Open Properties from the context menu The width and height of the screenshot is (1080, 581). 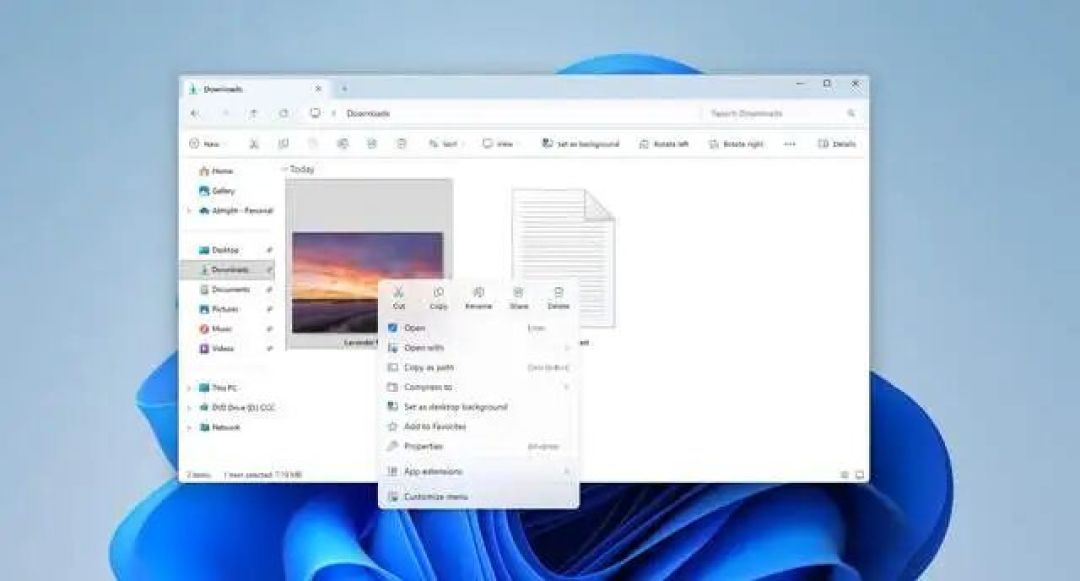[479, 446]
